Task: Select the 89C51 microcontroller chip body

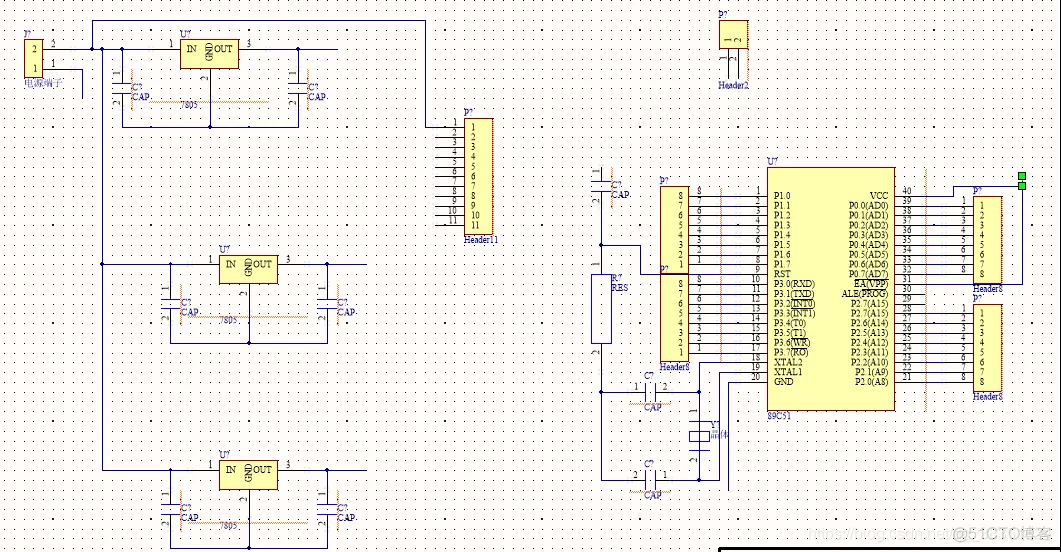Action: coord(830,289)
